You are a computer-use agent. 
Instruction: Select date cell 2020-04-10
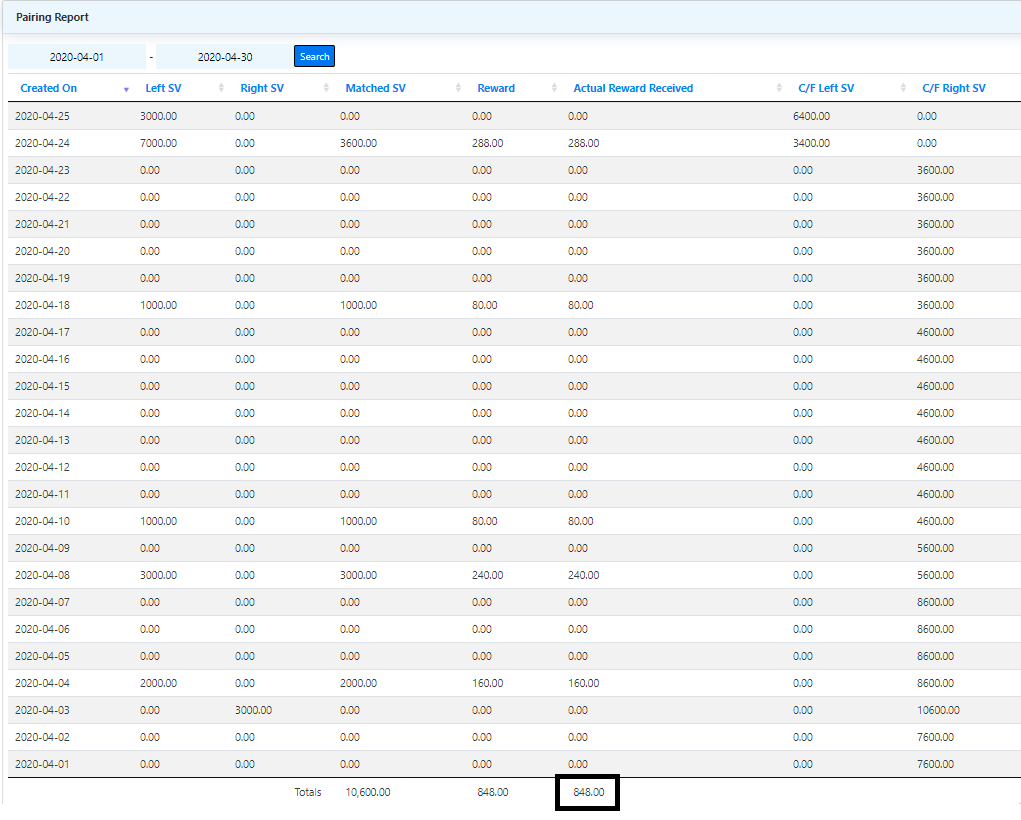[x=42, y=521]
